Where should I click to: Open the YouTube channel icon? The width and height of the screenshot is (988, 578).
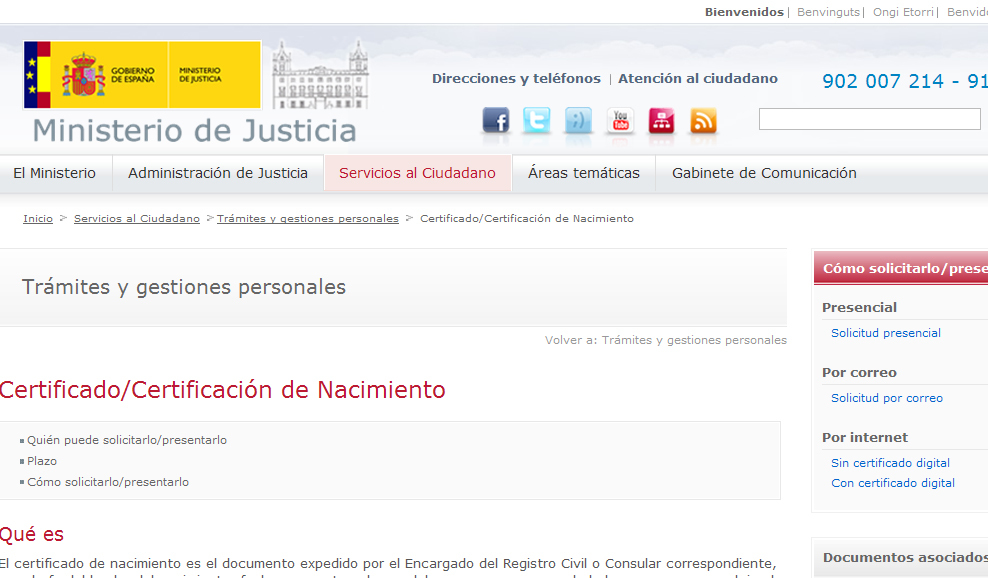[620, 121]
